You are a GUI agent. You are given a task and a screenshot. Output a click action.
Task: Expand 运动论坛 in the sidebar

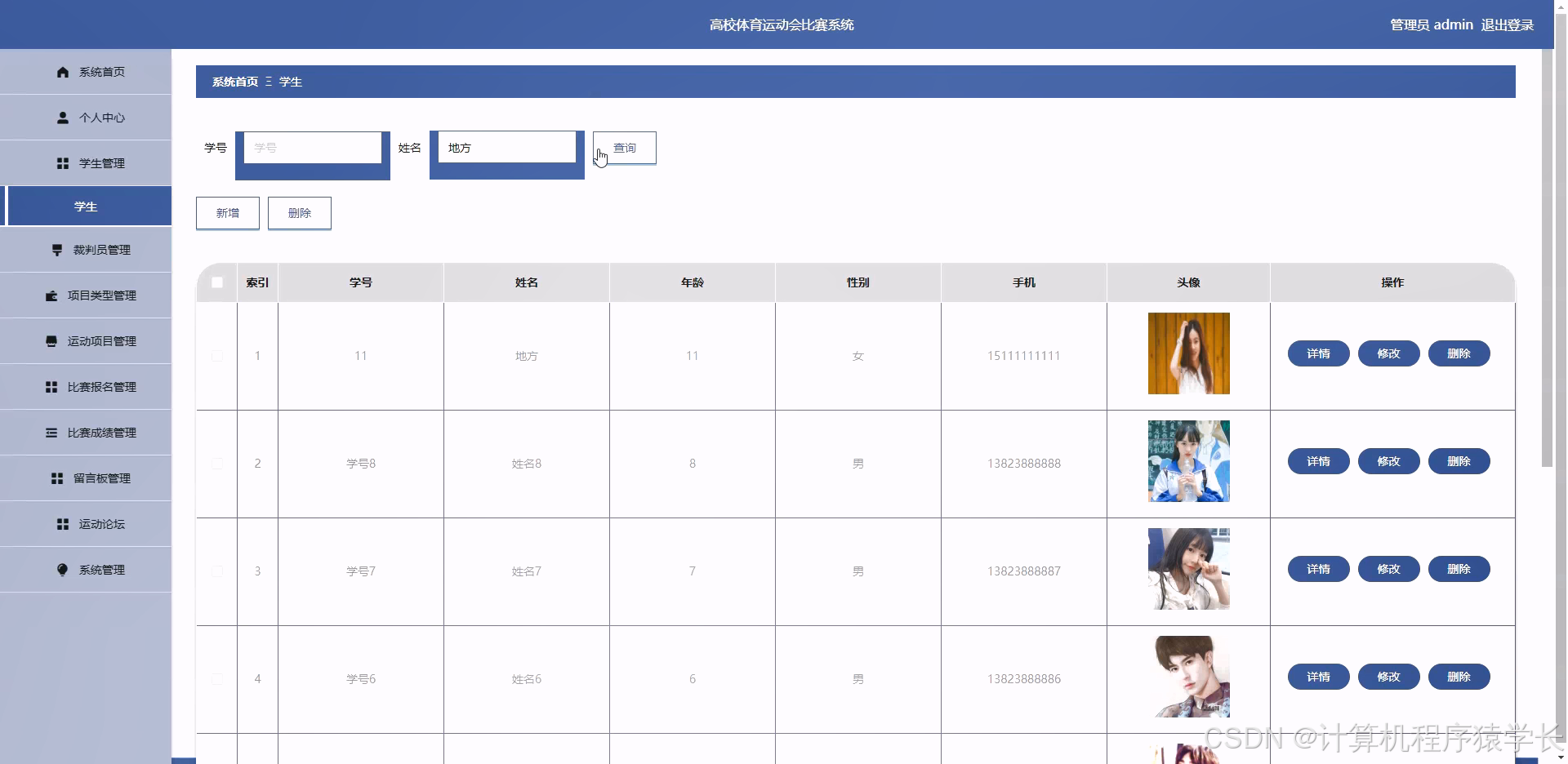pos(86,524)
